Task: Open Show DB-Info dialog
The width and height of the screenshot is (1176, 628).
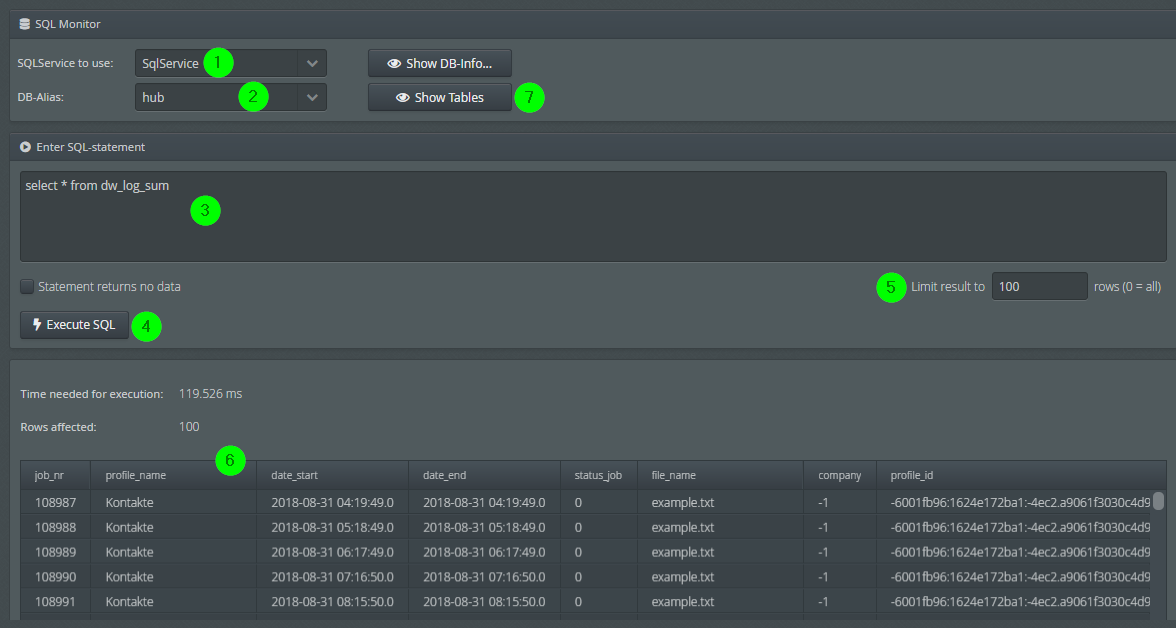Action: click(x=440, y=64)
